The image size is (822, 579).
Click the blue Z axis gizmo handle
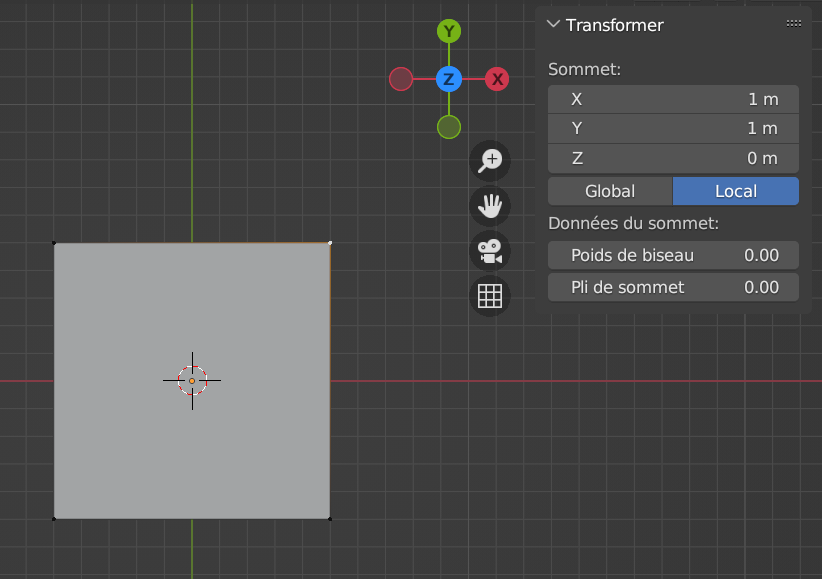[449, 79]
